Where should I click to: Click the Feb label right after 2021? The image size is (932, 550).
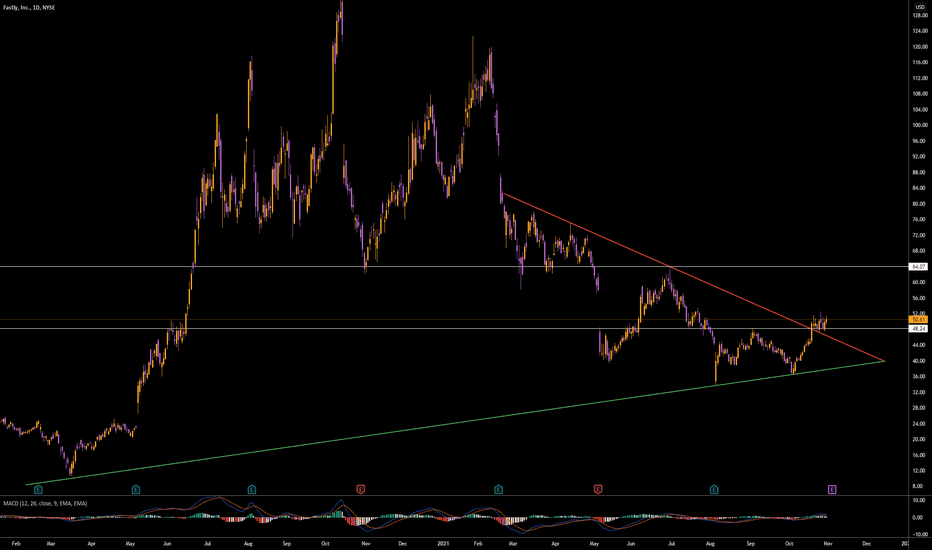click(478, 543)
